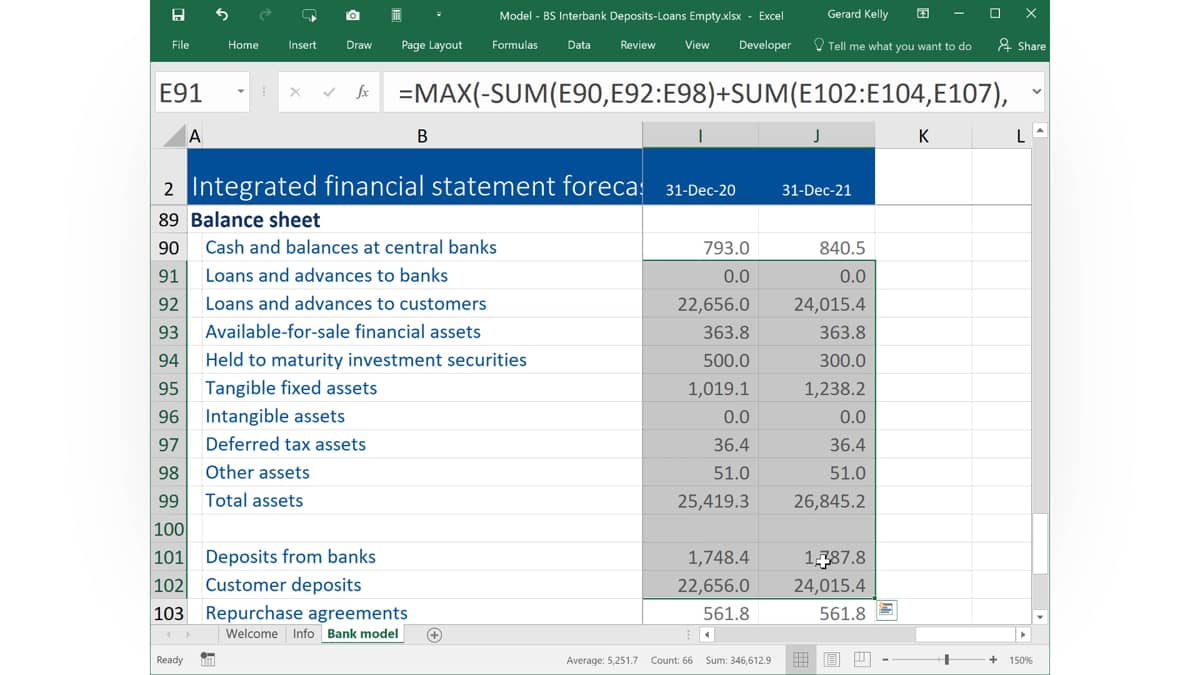This screenshot has width=1200, height=675.
Task: Open the Customize Quick Access Toolbar arrow
Action: (x=438, y=15)
